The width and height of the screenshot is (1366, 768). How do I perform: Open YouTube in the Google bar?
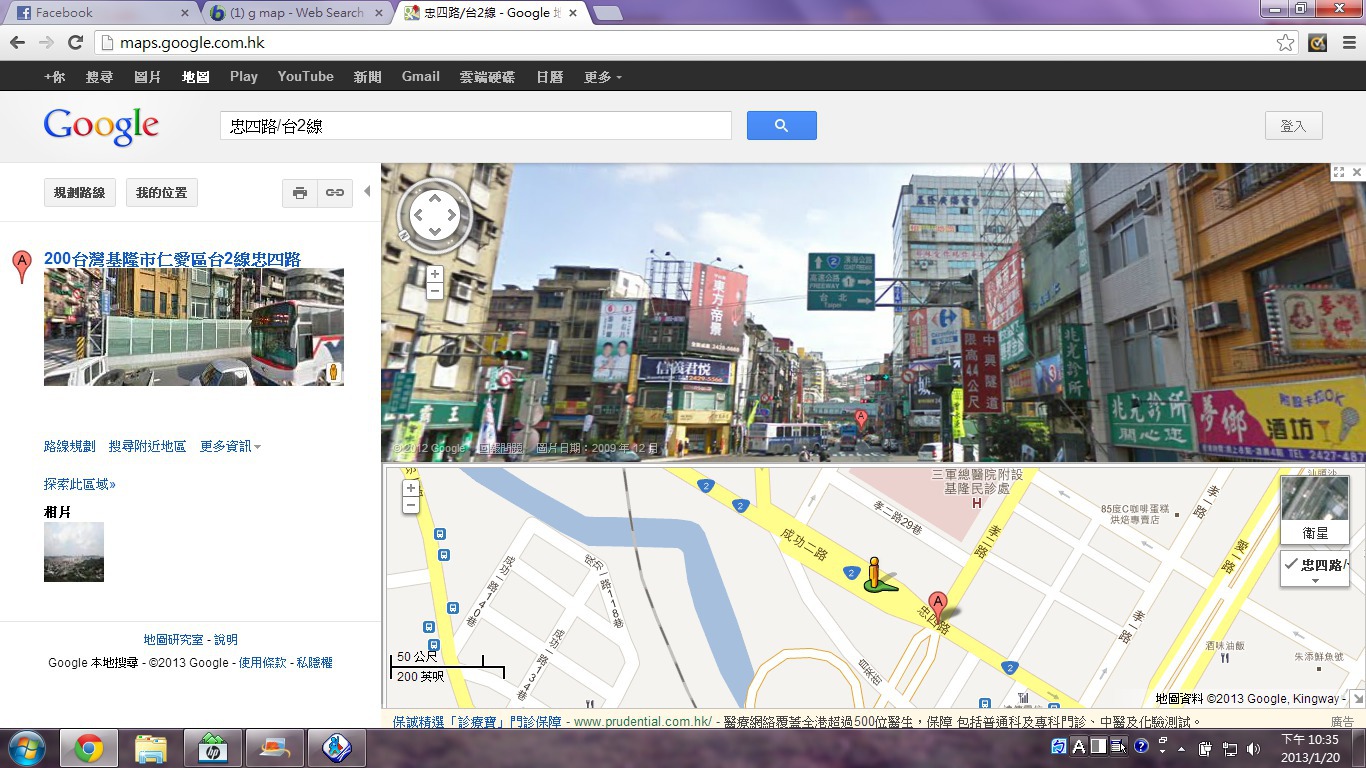[x=305, y=76]
